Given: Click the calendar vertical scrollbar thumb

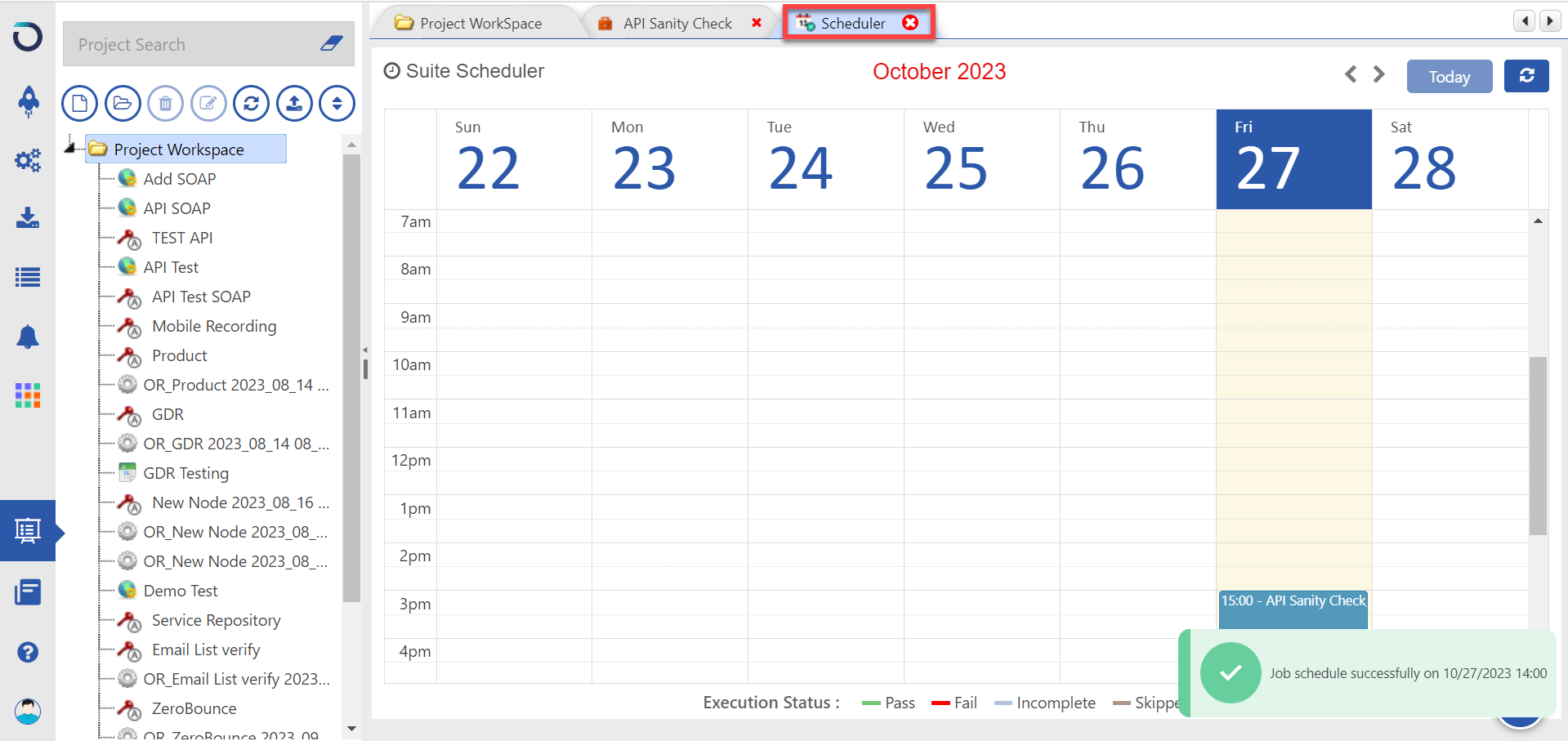Looking at the screenshot, I should coord(1538,446).
